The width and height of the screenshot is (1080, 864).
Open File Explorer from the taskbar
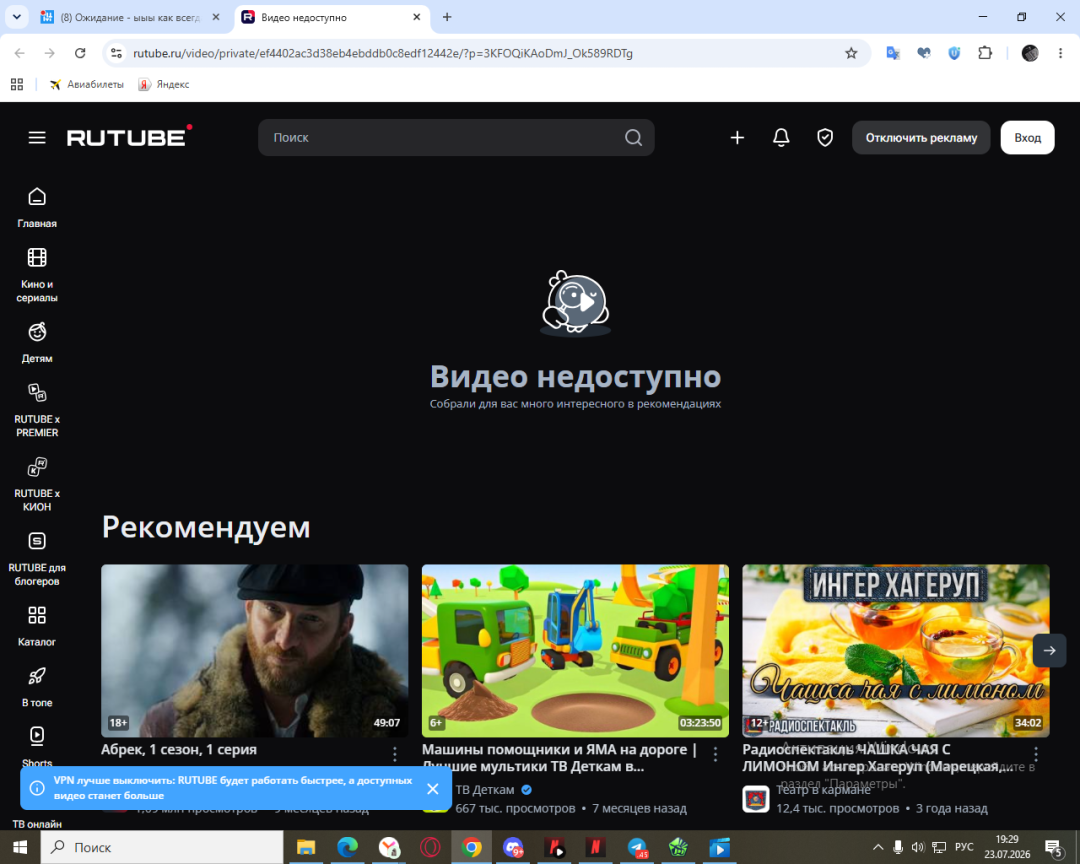pos(306,847)
